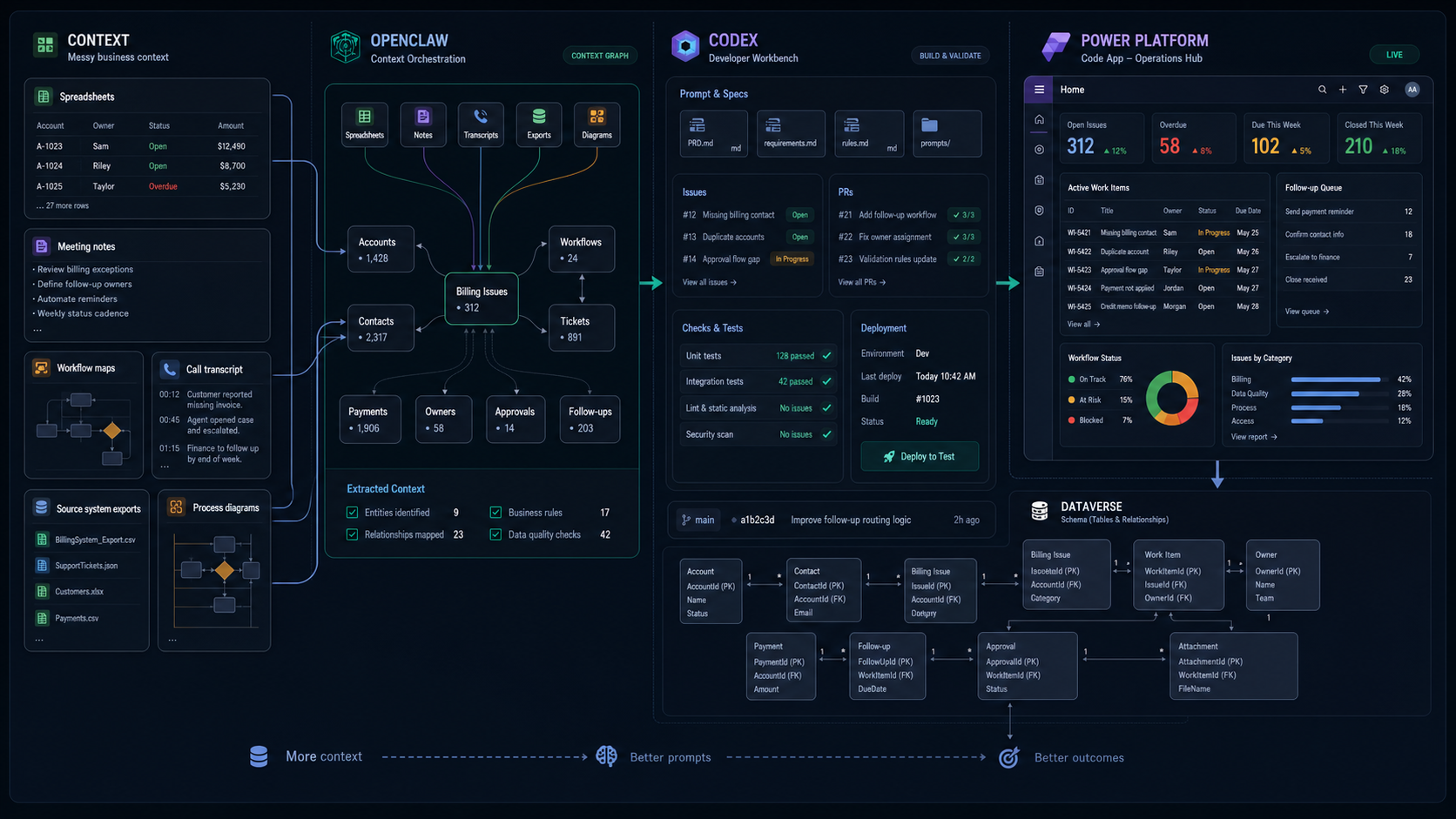Open View queue link
The image size is (1456, 819).
(1306, 312)
